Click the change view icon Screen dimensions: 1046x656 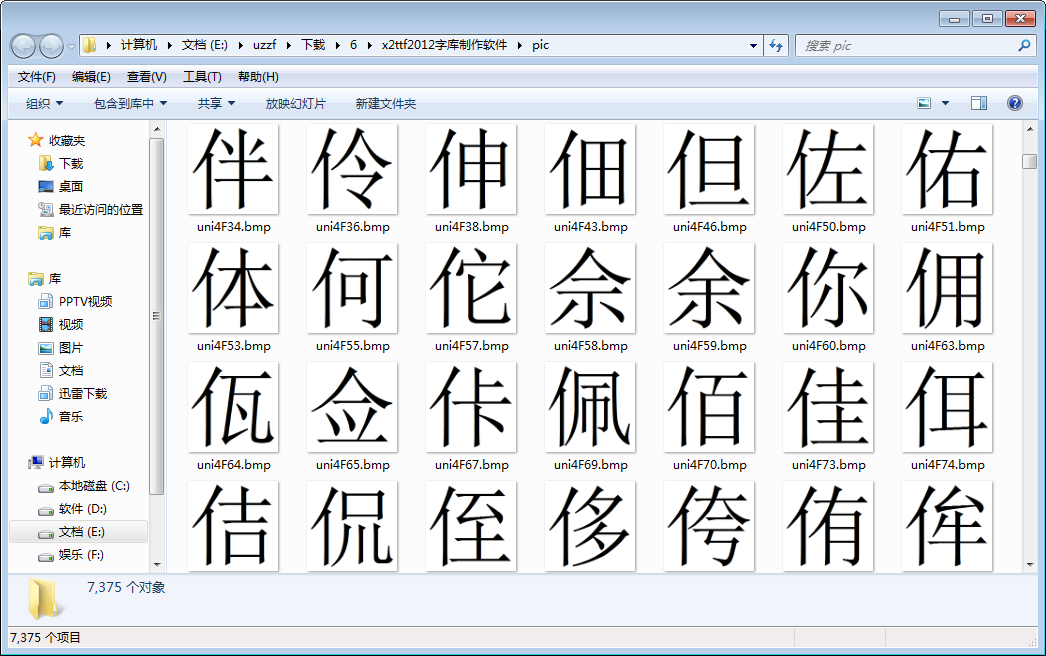[924, 103]
